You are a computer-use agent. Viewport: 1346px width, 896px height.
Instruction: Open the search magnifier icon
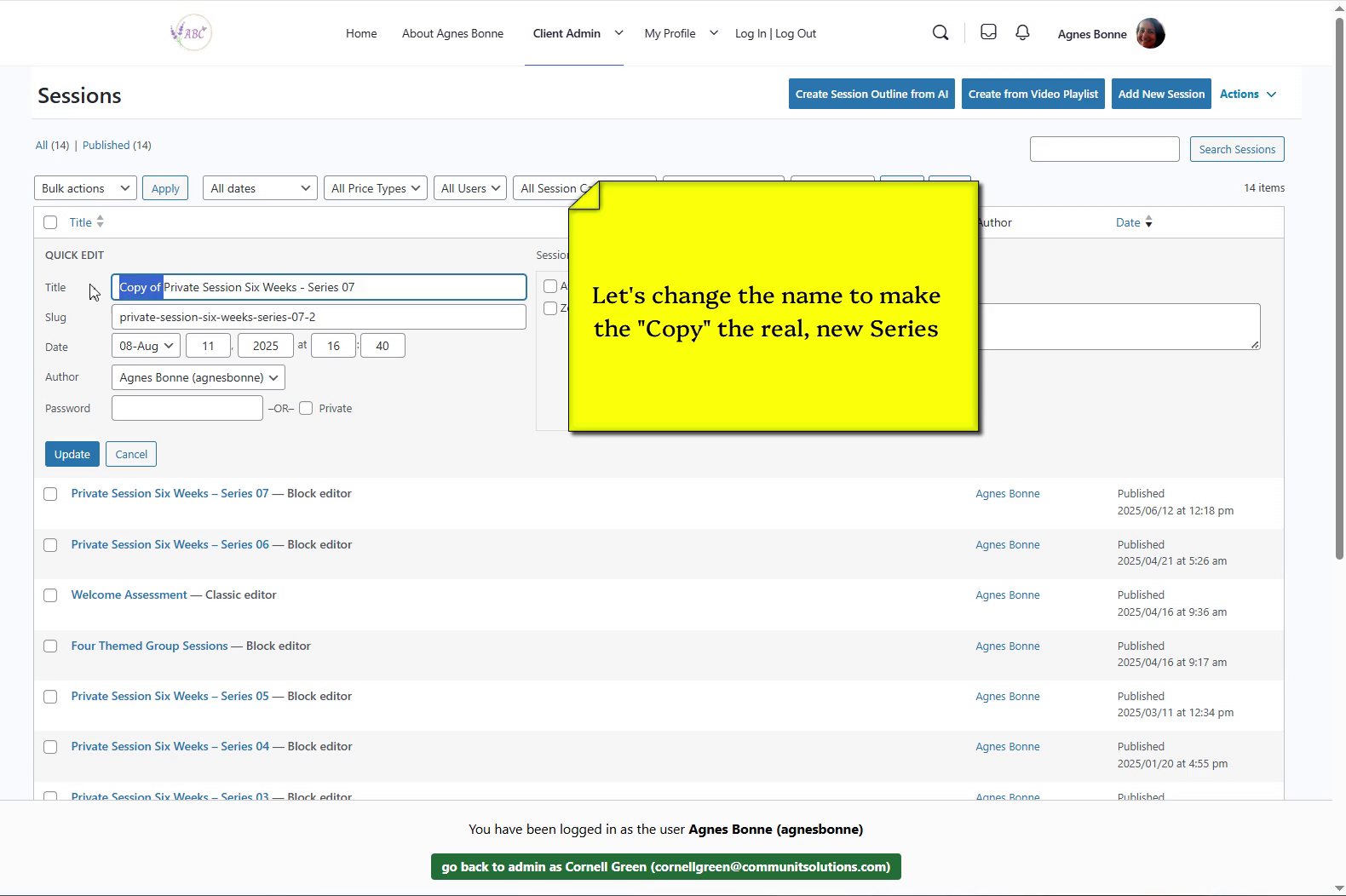pyautogui.click(x=940, y=33)
